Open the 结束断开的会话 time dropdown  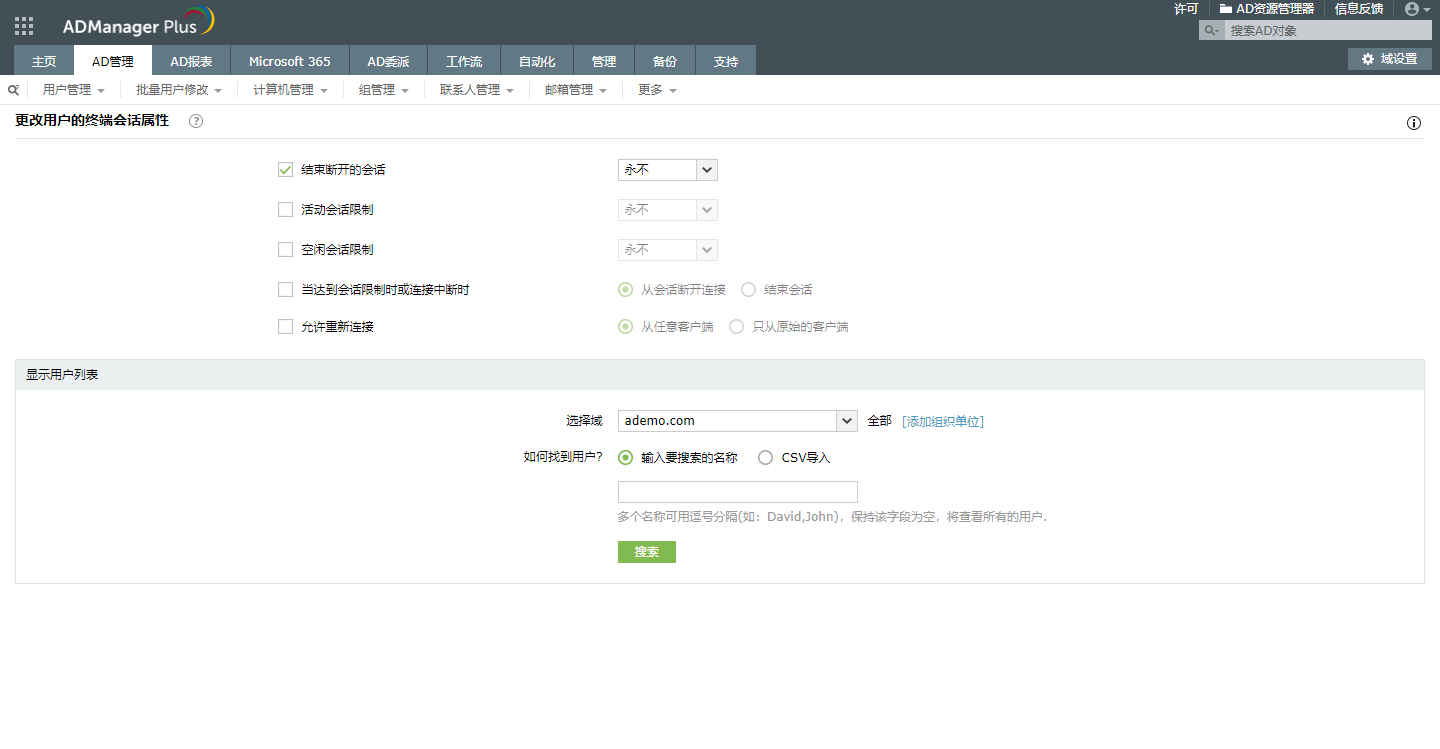click(707, 170)
